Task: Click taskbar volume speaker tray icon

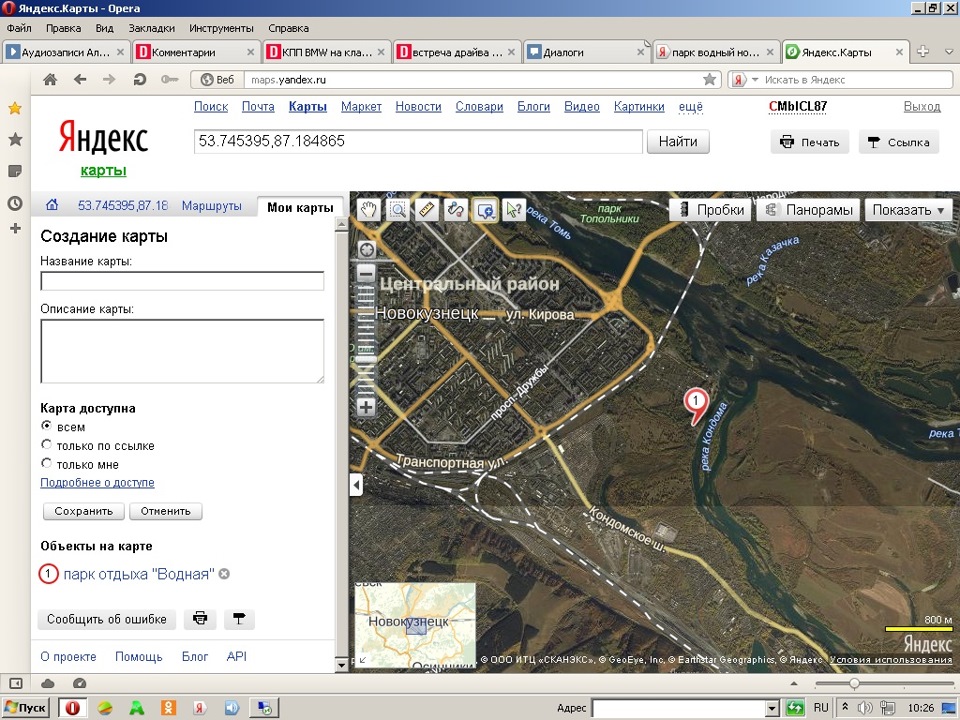Action: pyautogui.click(x=864, y=708)
